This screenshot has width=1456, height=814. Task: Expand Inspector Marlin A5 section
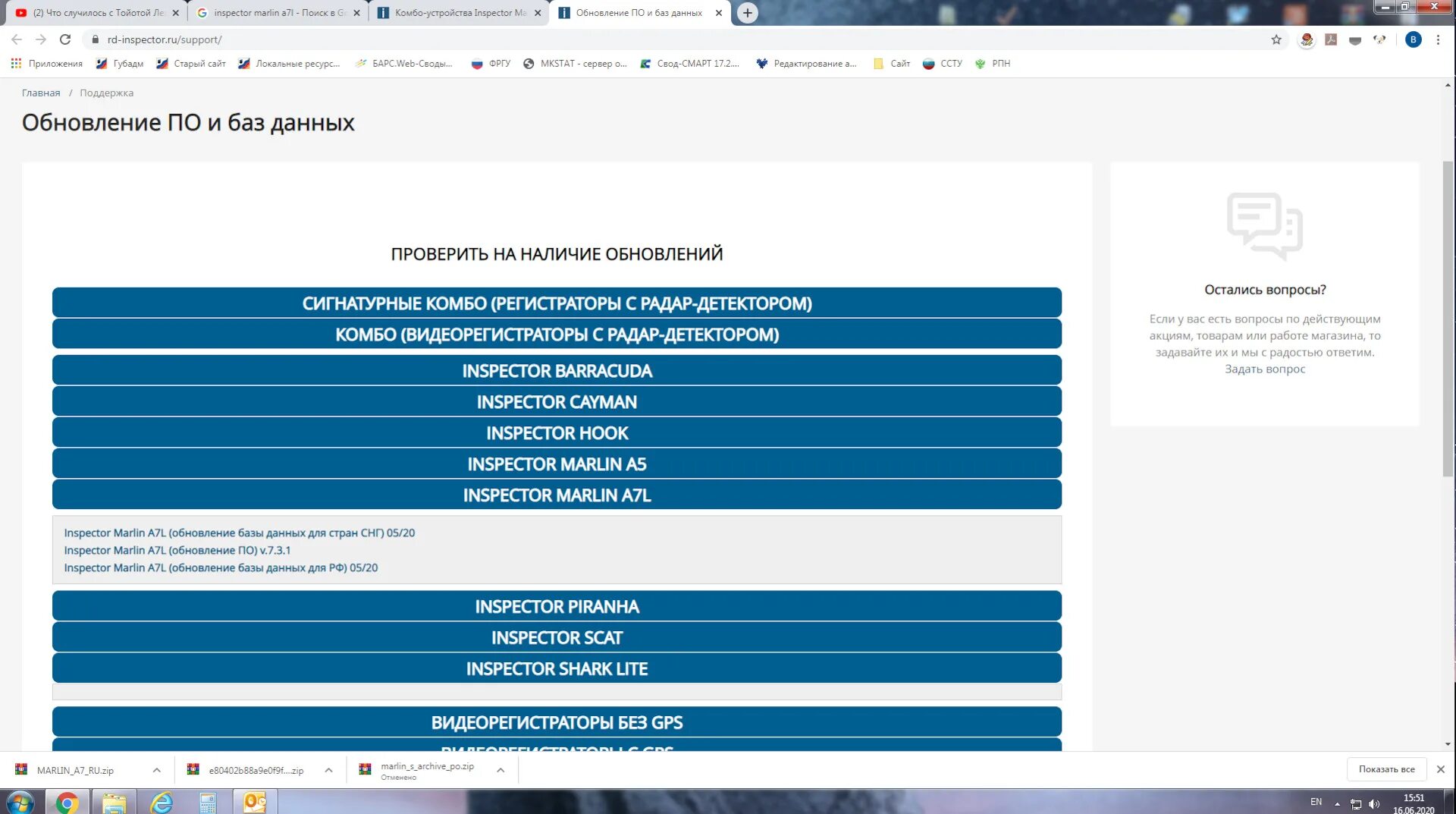(557, 464)
